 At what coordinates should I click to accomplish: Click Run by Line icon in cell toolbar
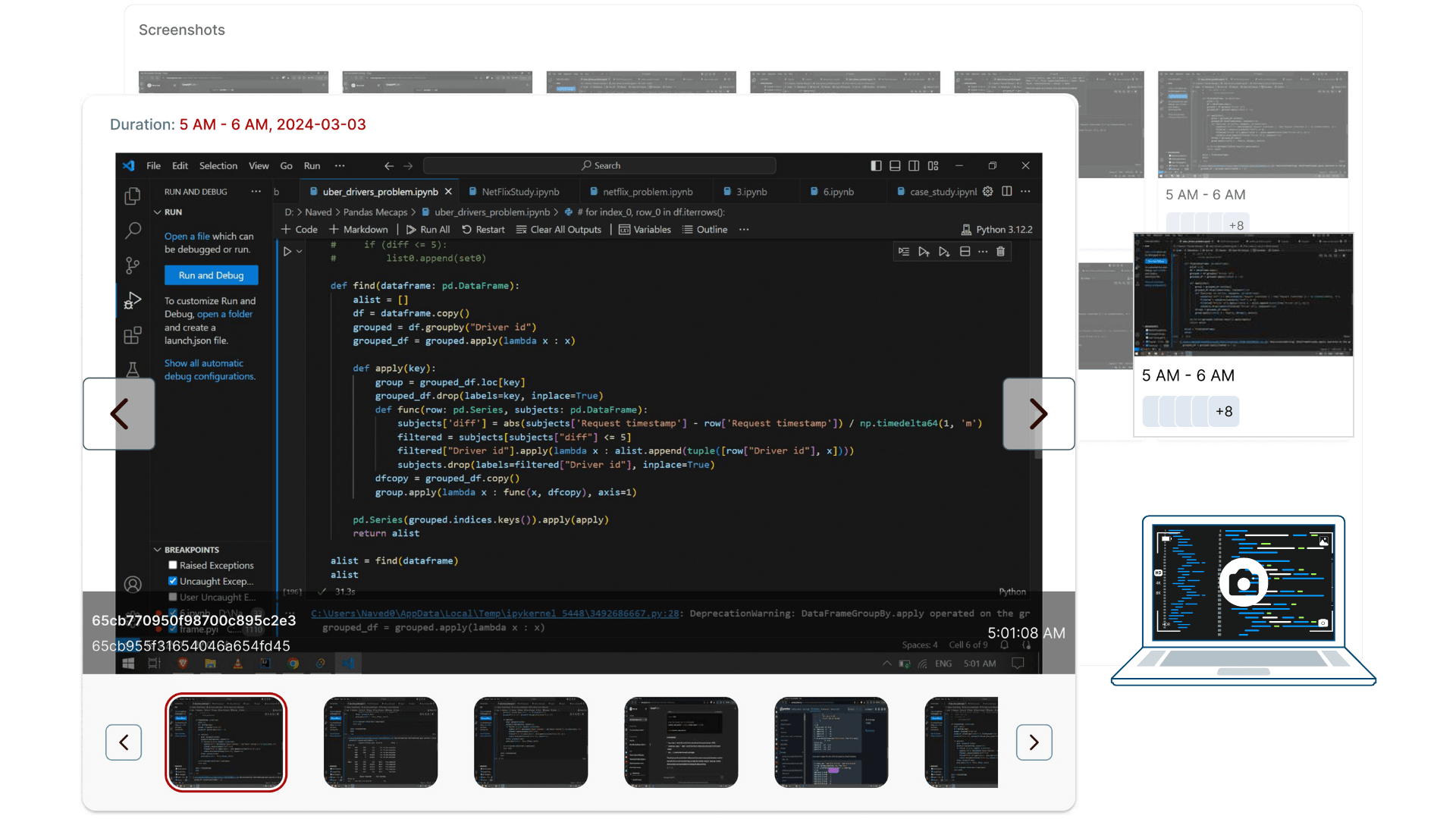click(x=904, y=252)
